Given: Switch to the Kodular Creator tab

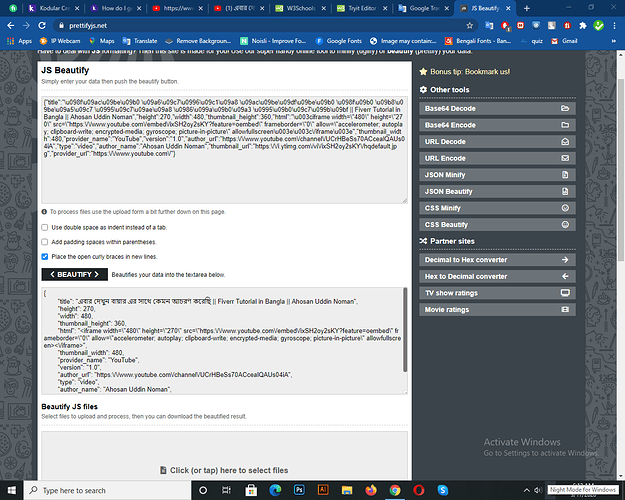Looking at the screenshot, I should 54,8.
